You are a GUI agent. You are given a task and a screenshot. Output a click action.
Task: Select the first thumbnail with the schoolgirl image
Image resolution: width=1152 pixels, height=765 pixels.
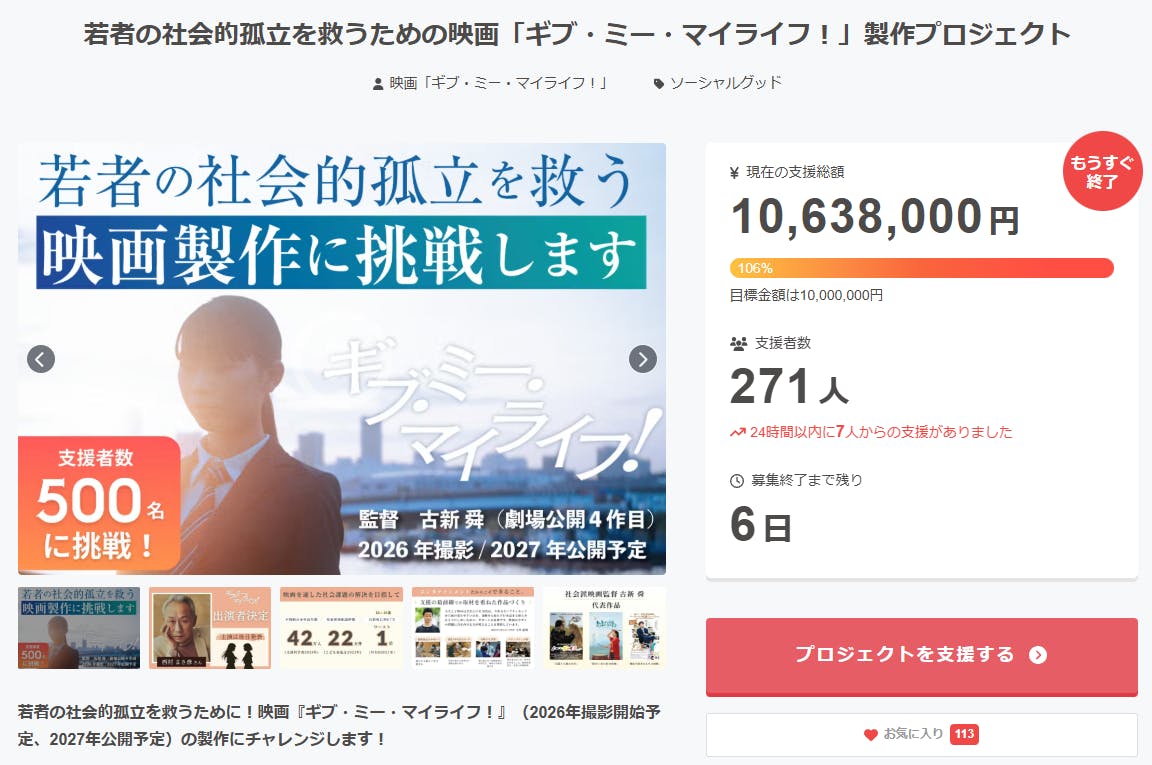pos(79,628)
